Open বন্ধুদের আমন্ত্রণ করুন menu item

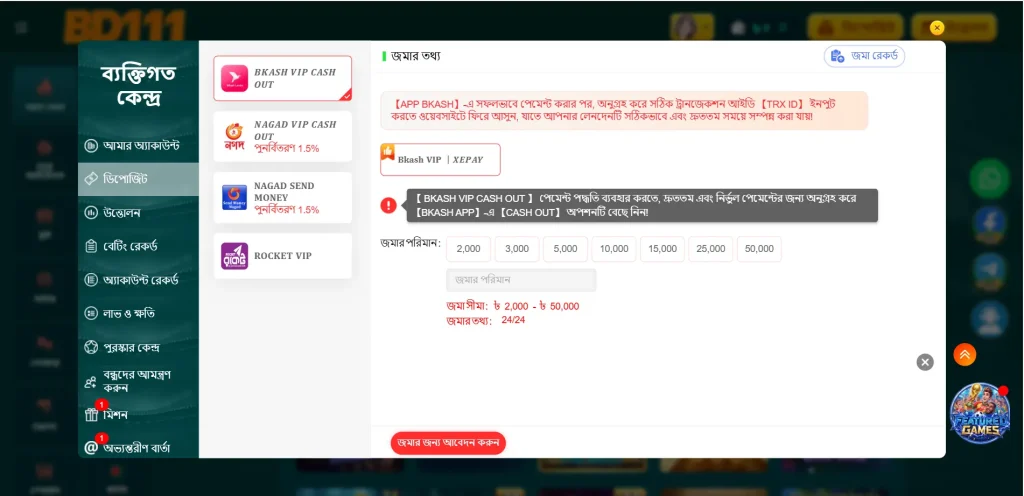pyautogui.click(x=138, y=381)
